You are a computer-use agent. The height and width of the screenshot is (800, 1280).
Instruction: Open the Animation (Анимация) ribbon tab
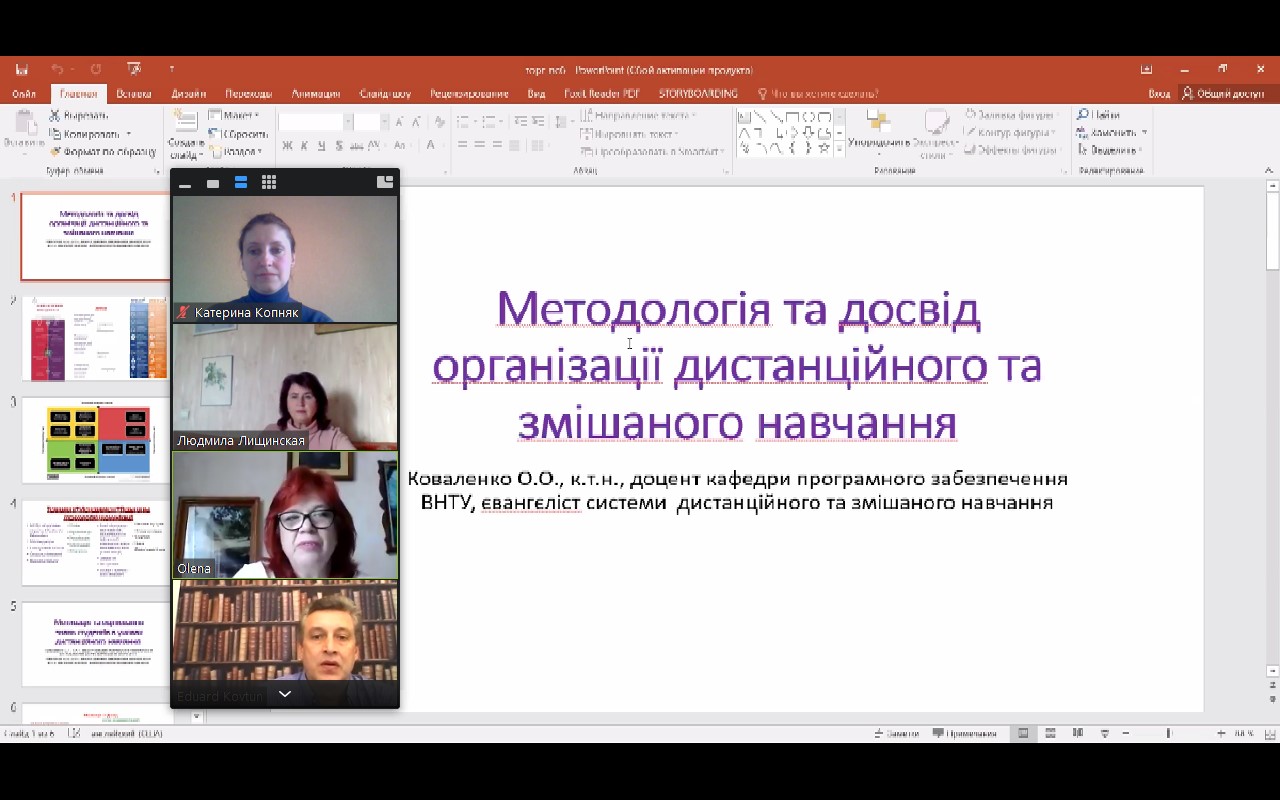pos(315,94)
